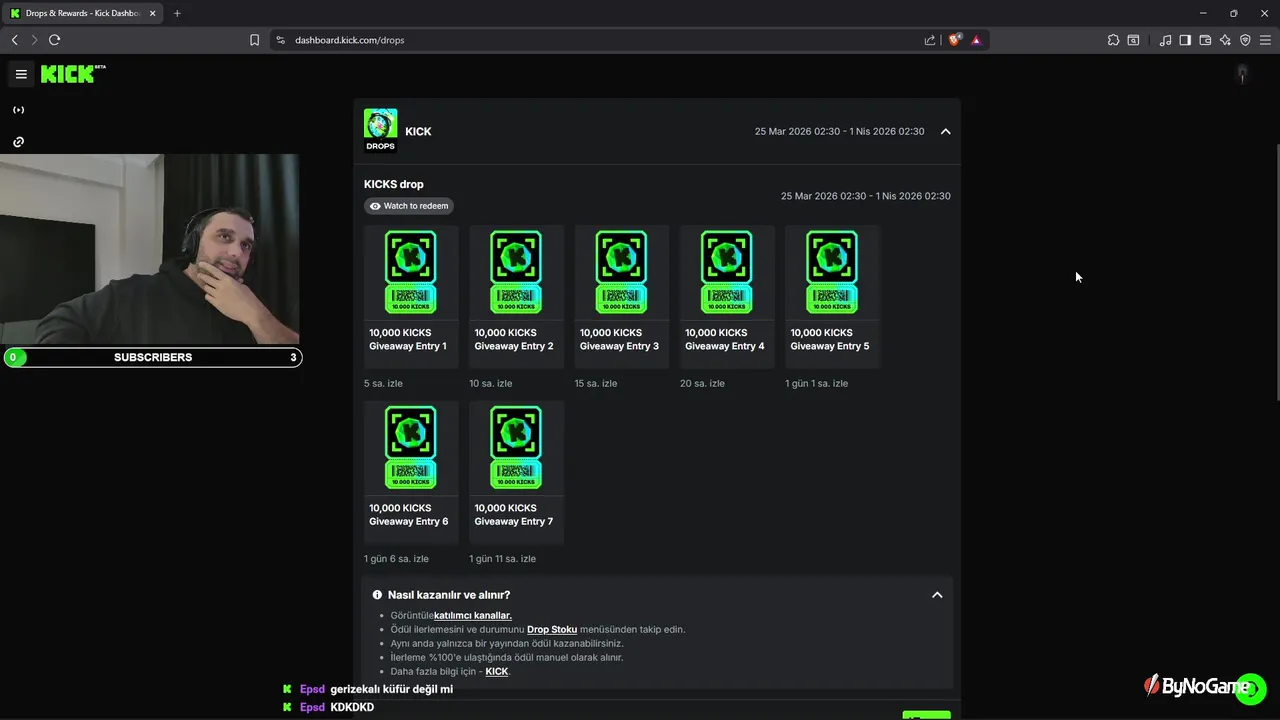Click the '1 gün 11 sa. izle' text
Viewport: 1280px width, 720px height.
tap(502, 559)
